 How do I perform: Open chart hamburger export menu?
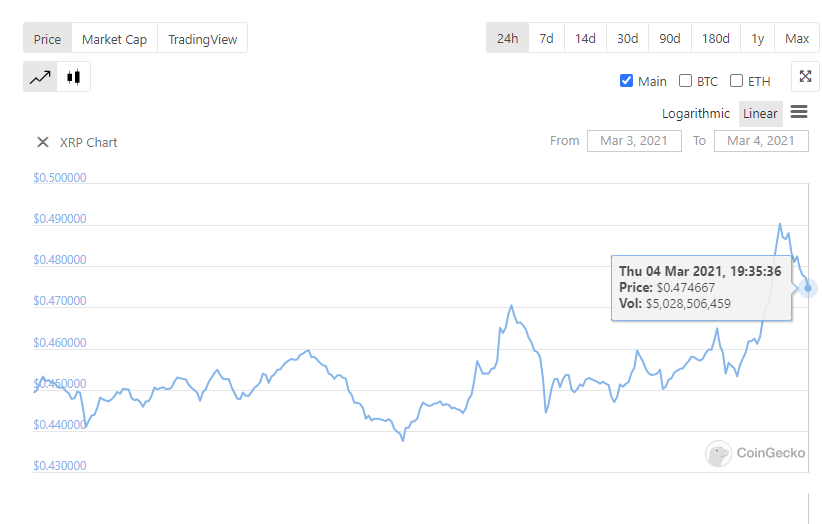tap(799, 112)
